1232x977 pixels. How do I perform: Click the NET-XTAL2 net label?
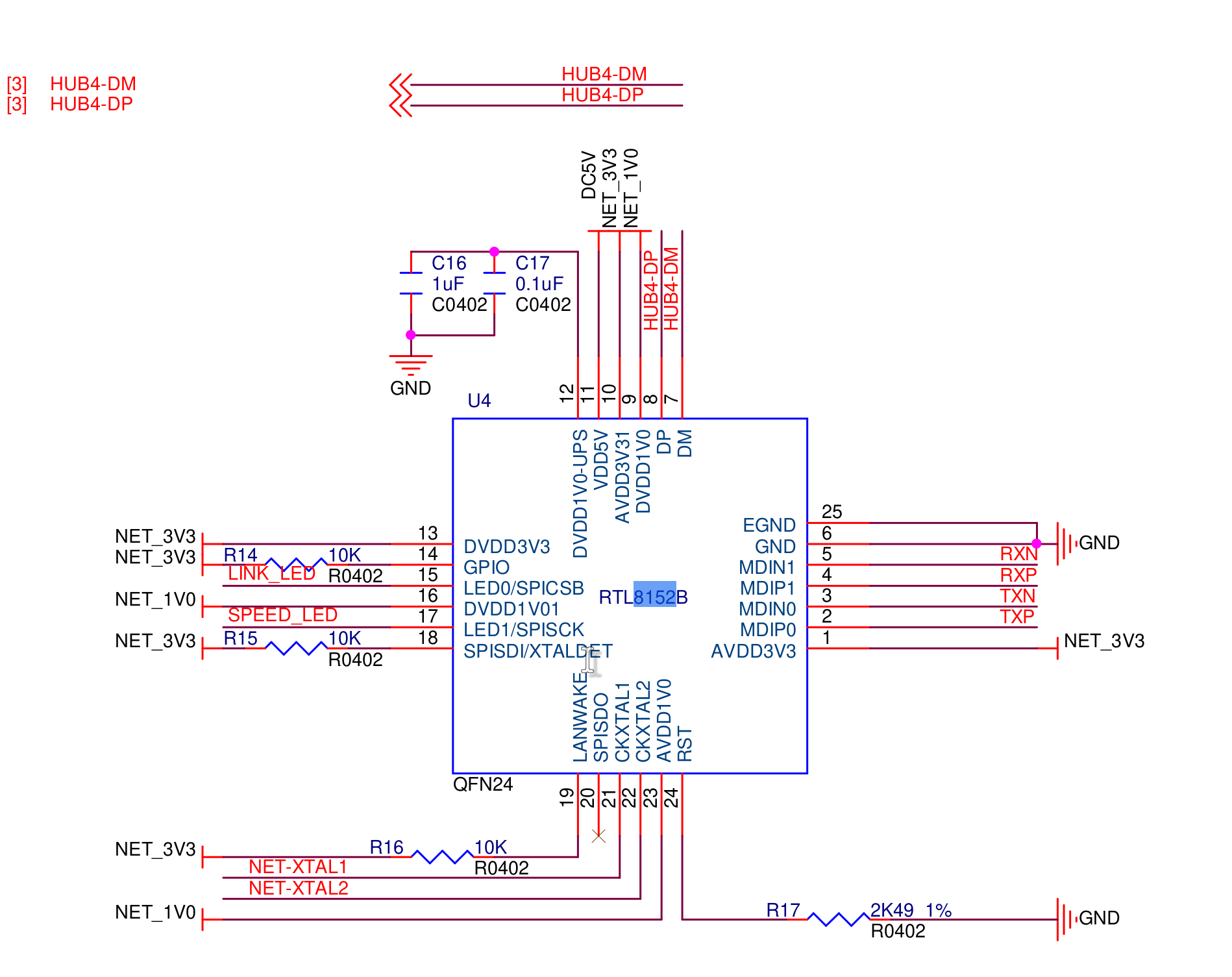tap(299, 887)
